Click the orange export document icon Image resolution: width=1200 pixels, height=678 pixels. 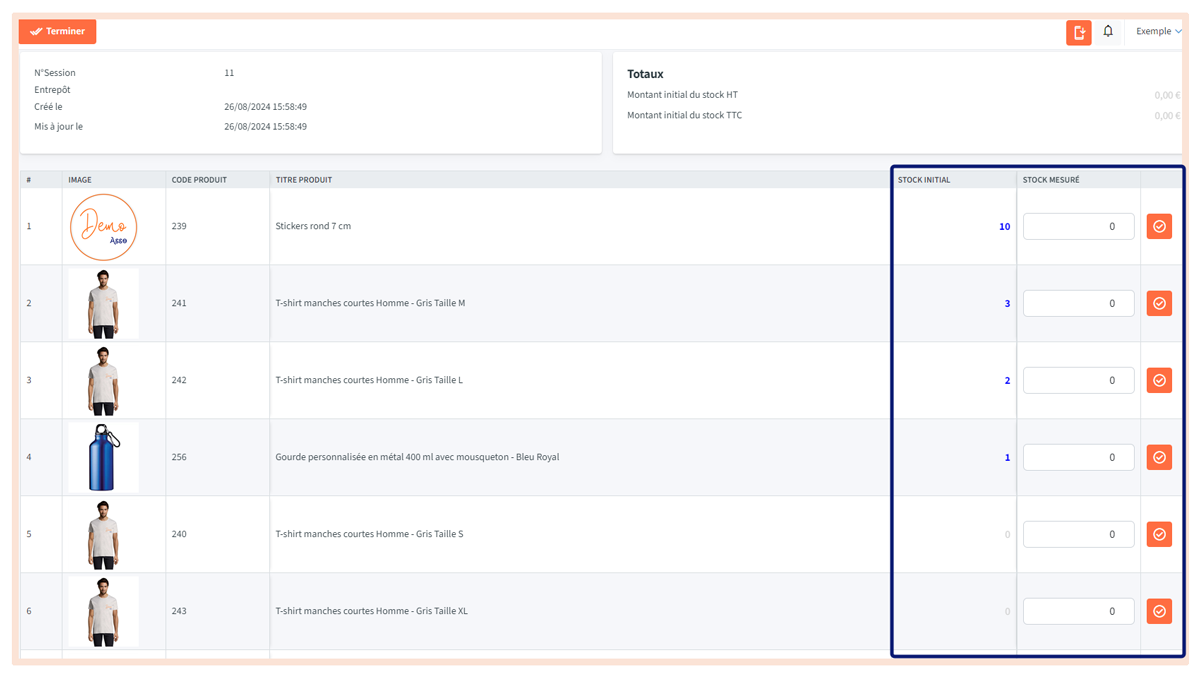(x=1078, y=32)
